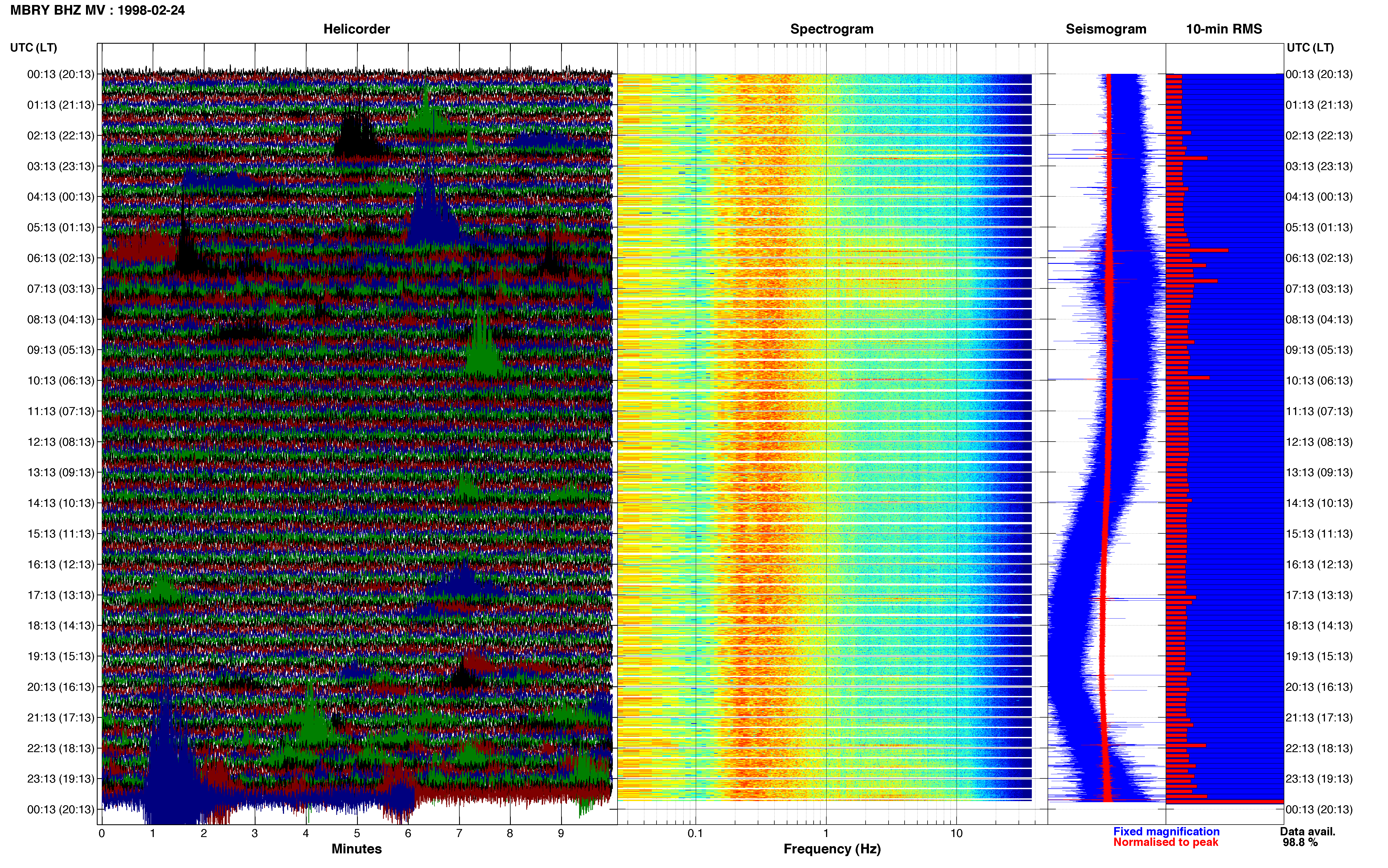This screenshot has width=1388, height=868.
Task: Click the 'Frequency (Hz)' x-axis label
Action: [832, 849]
